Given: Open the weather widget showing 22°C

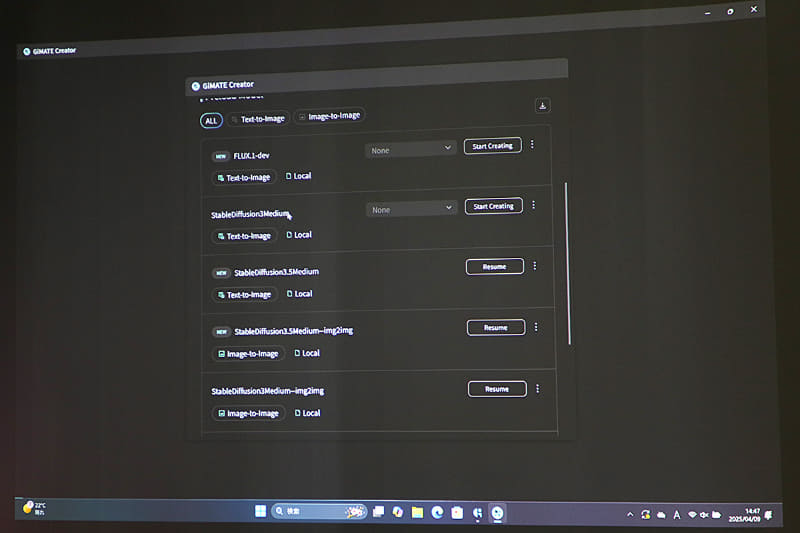Looking at the screenshot, I should 35,508.
